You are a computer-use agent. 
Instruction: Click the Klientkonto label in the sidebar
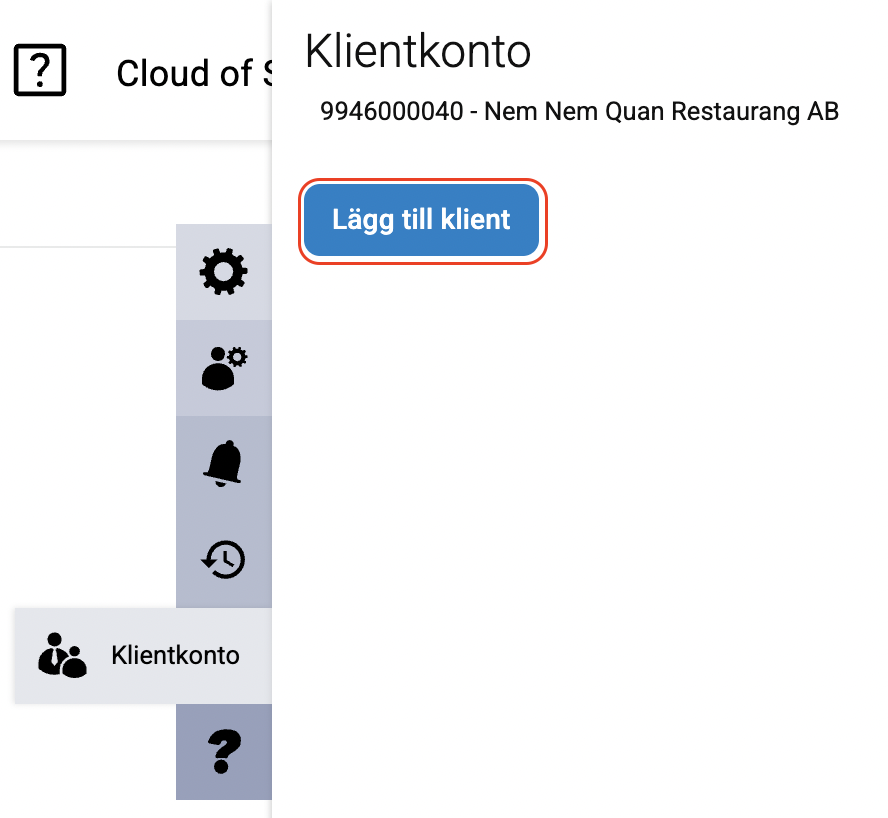coord(176,656)
